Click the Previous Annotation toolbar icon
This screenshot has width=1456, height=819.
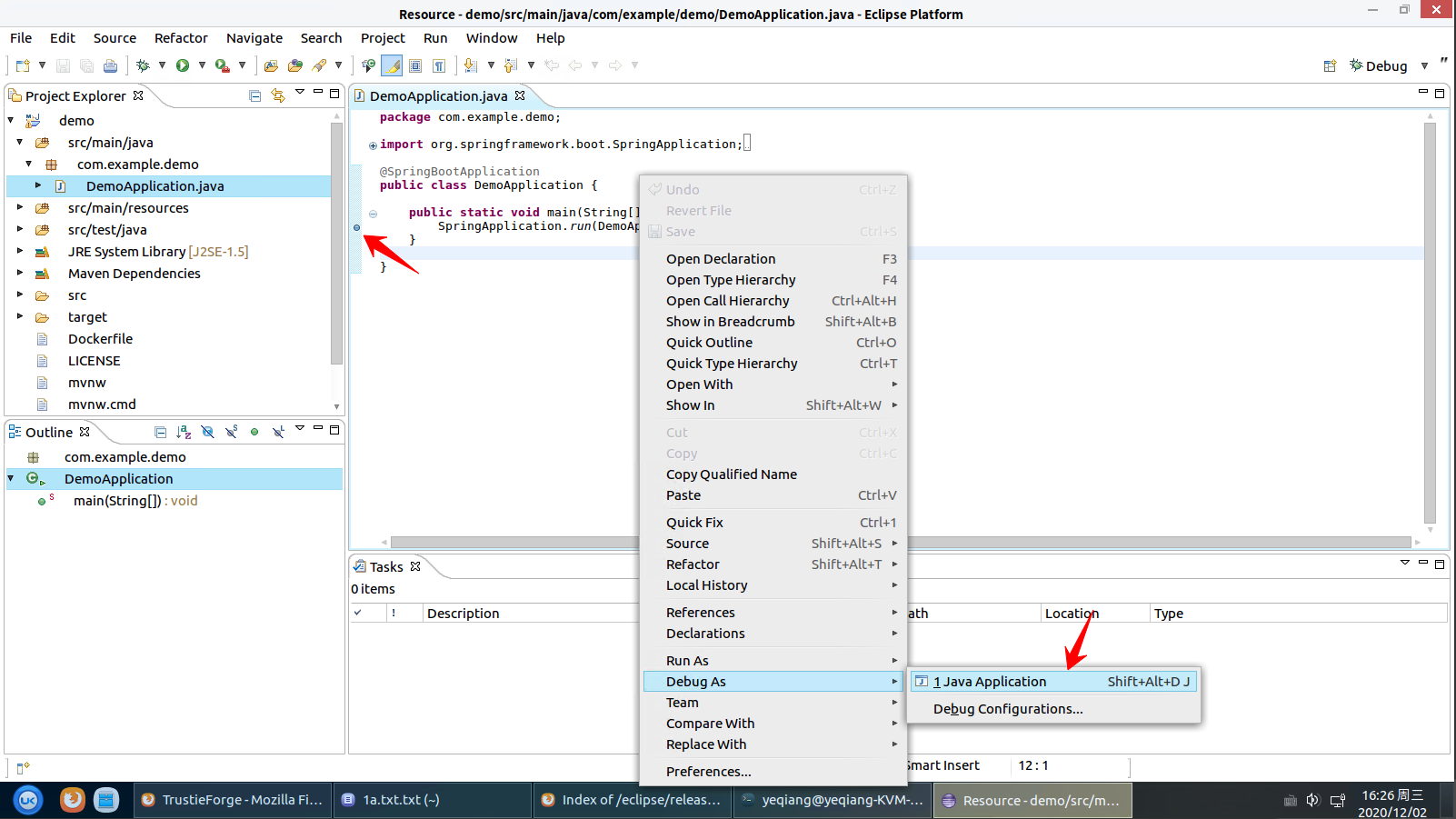(510, 65)
